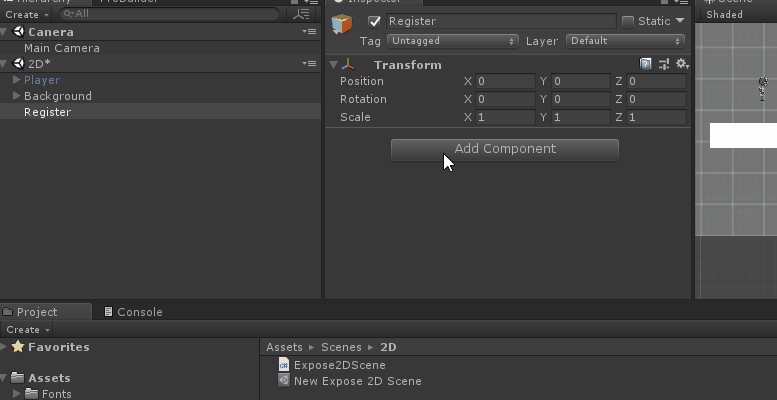Open the 2D scene options menu icon

[309, 63]
